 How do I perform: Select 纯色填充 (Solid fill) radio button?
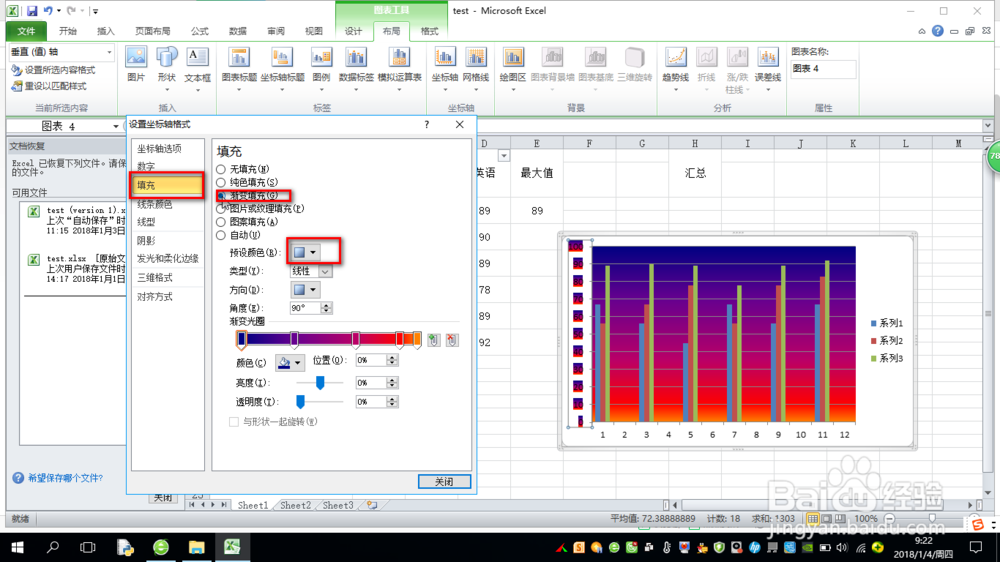221,182
